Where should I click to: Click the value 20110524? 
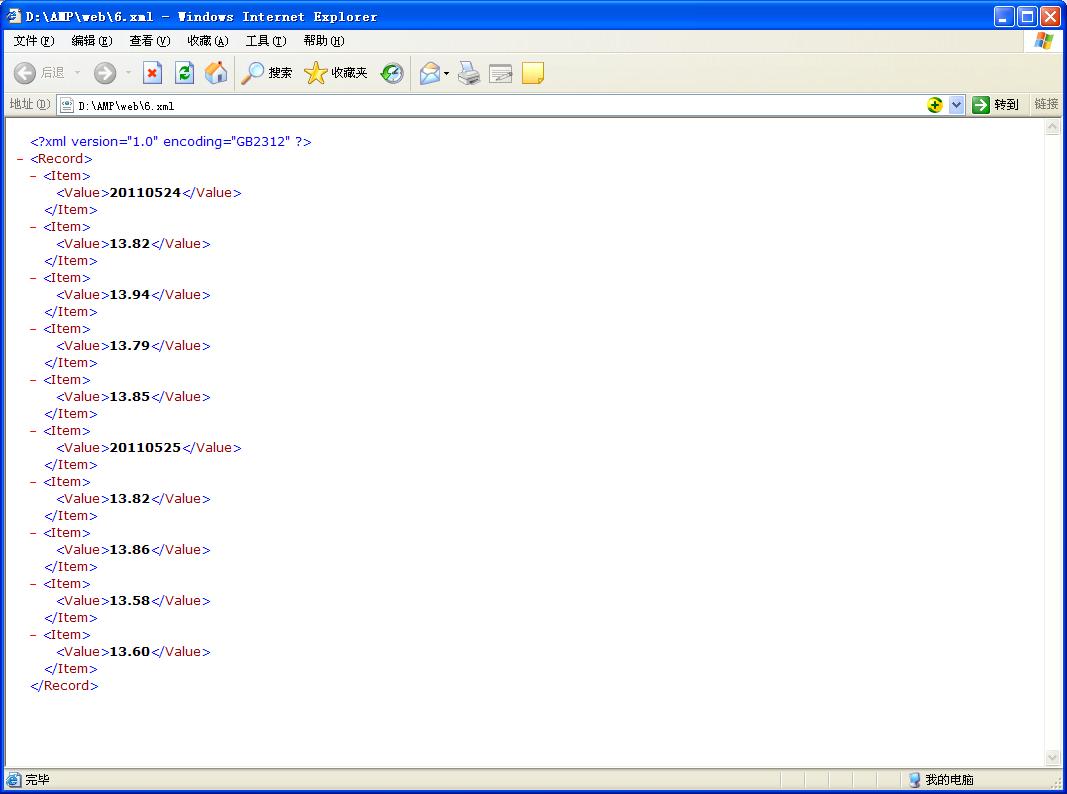[145, 193]
